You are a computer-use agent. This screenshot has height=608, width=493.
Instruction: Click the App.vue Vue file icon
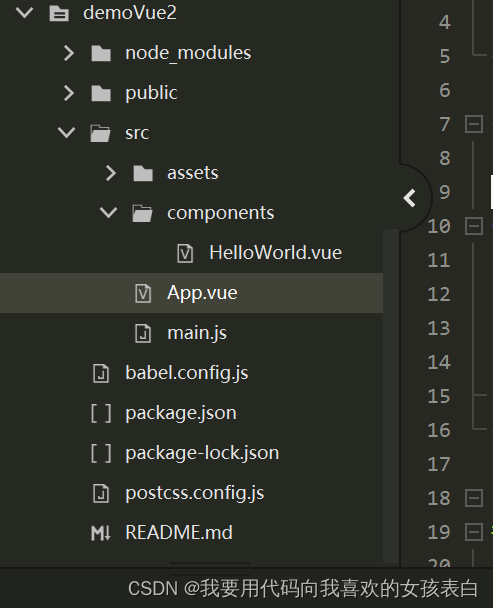click(x=143, y=293)
